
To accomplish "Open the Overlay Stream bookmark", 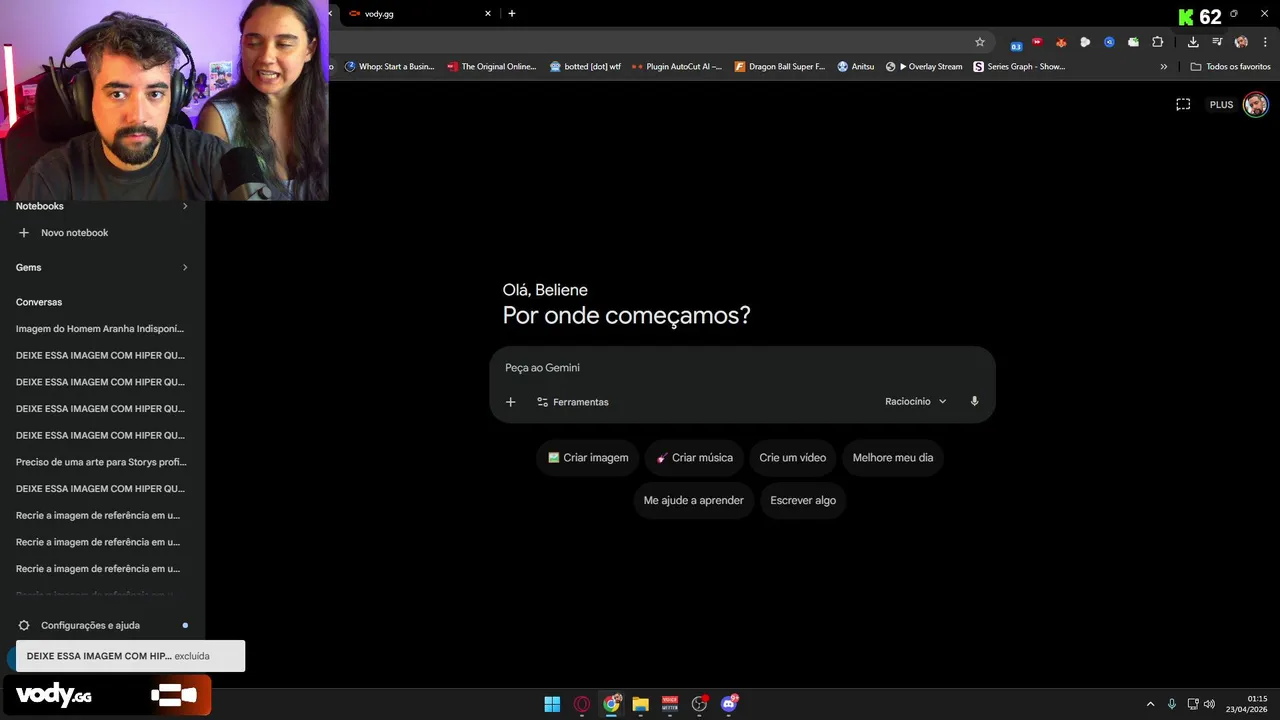I will tap(924, 67).
